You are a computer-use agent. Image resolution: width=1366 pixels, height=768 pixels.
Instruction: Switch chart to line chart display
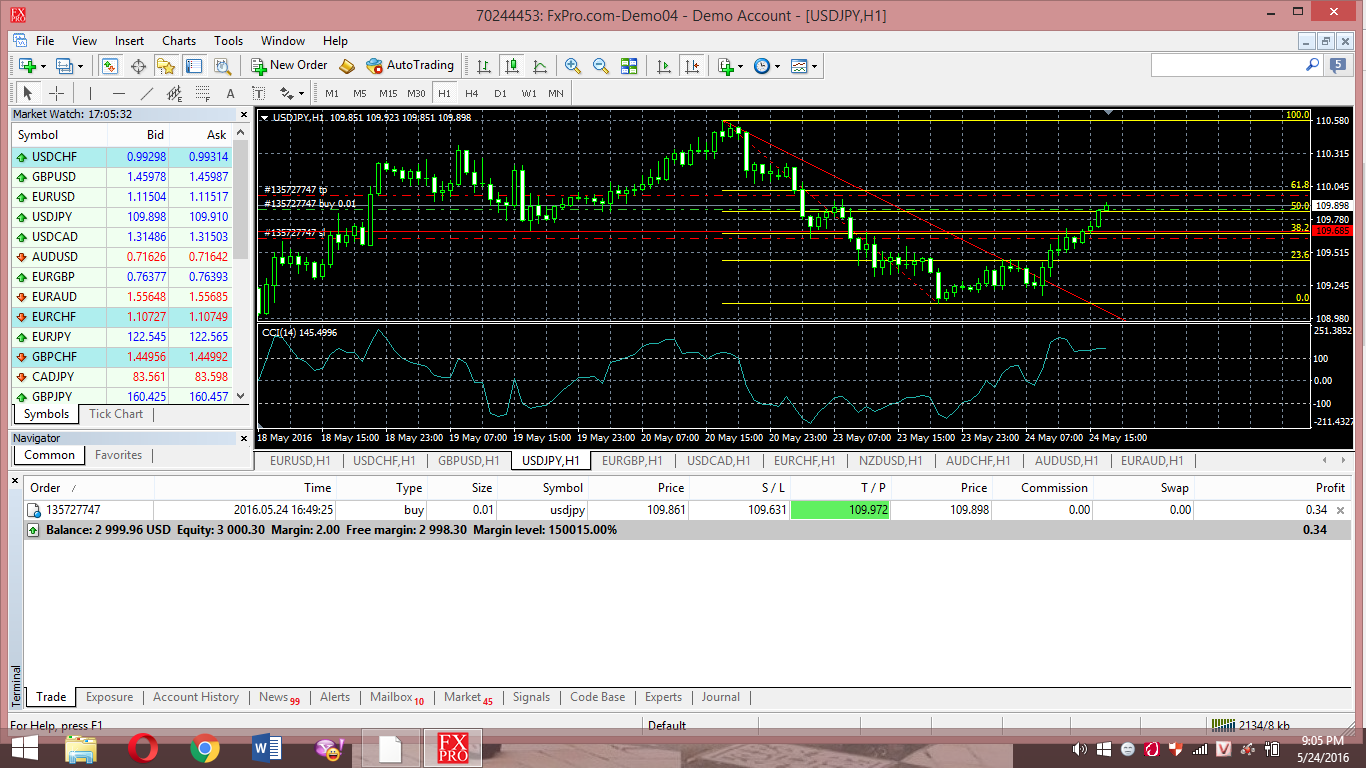pyautogui.click(x=540, y=65)
